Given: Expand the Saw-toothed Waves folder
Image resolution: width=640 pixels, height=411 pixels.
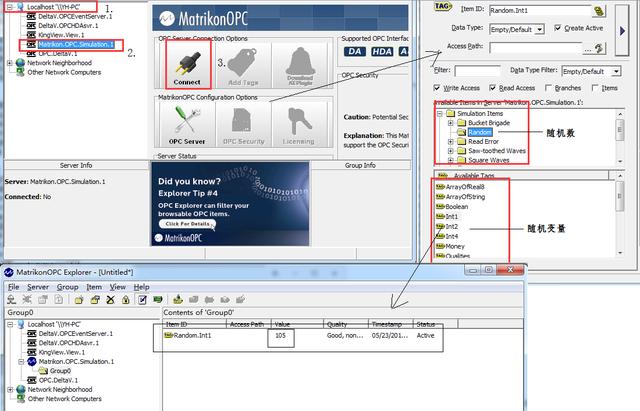Looking at the screenshot, I should [x=451, y=151].
